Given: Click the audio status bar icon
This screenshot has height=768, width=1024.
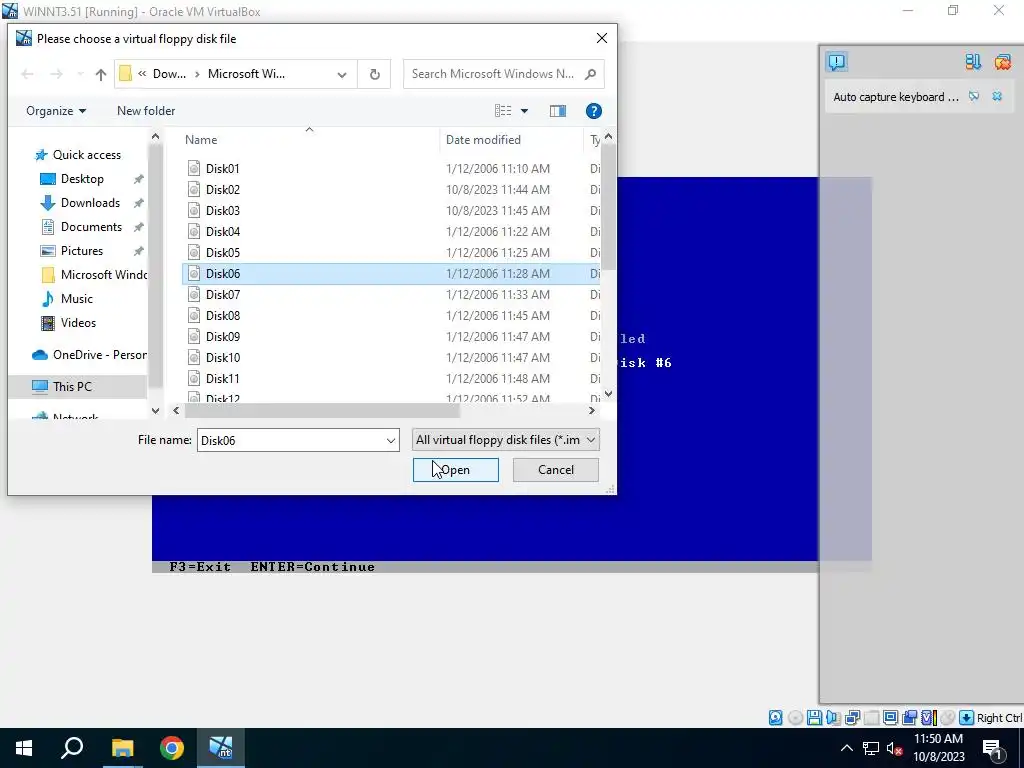Looking at the screenshot, I should pyautogui.click(x=833, y=718).
